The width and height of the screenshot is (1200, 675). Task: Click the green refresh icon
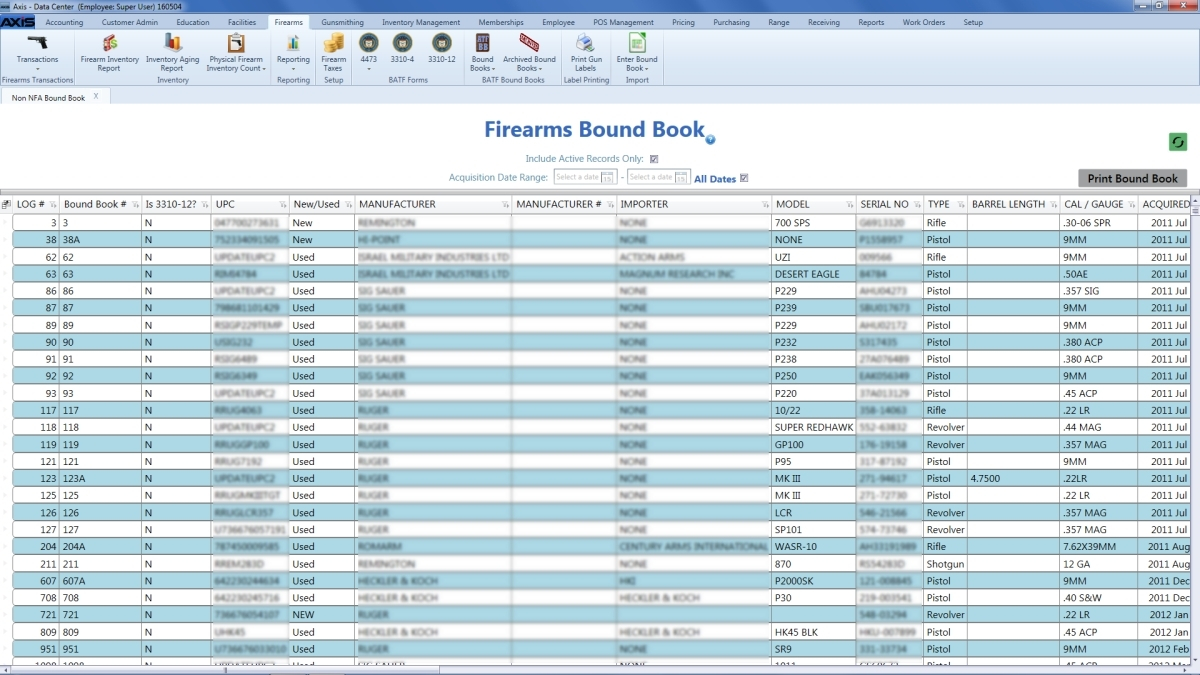pyautogui.click(x=1178, y=142)
